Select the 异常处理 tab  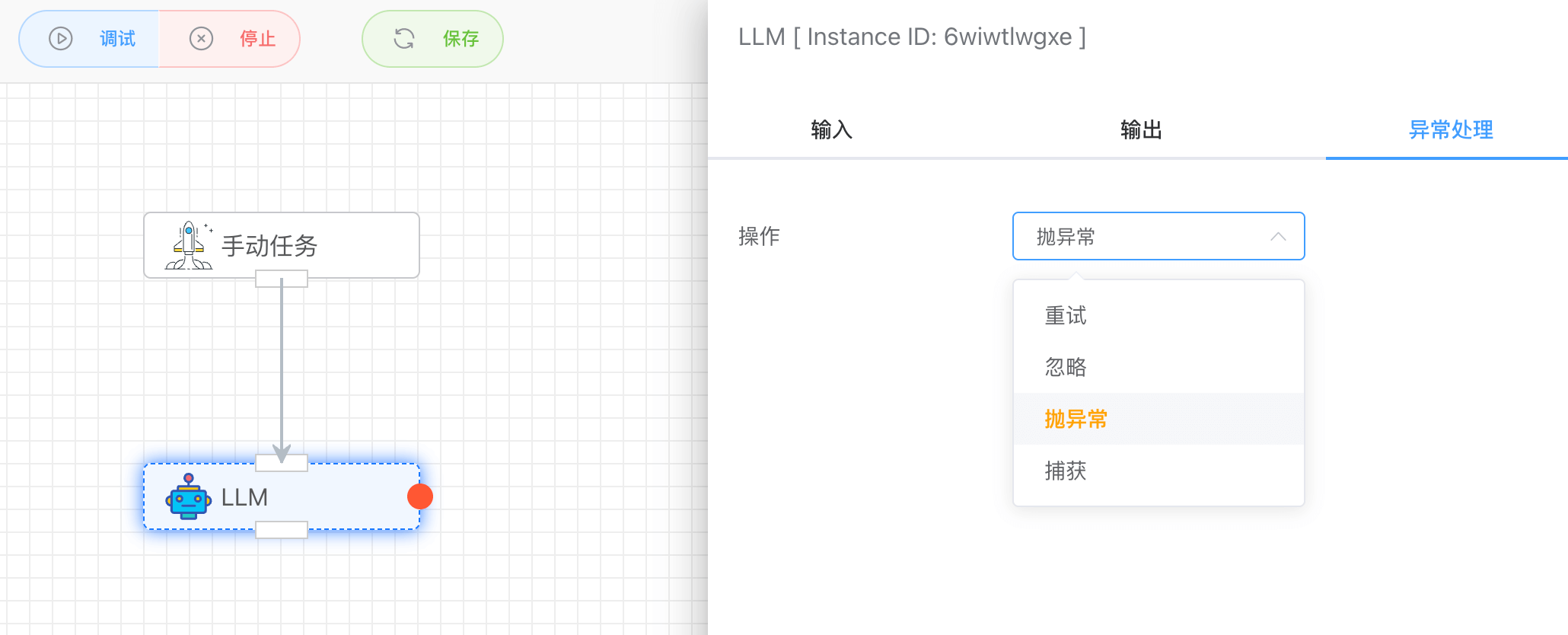coord(1450,130)
